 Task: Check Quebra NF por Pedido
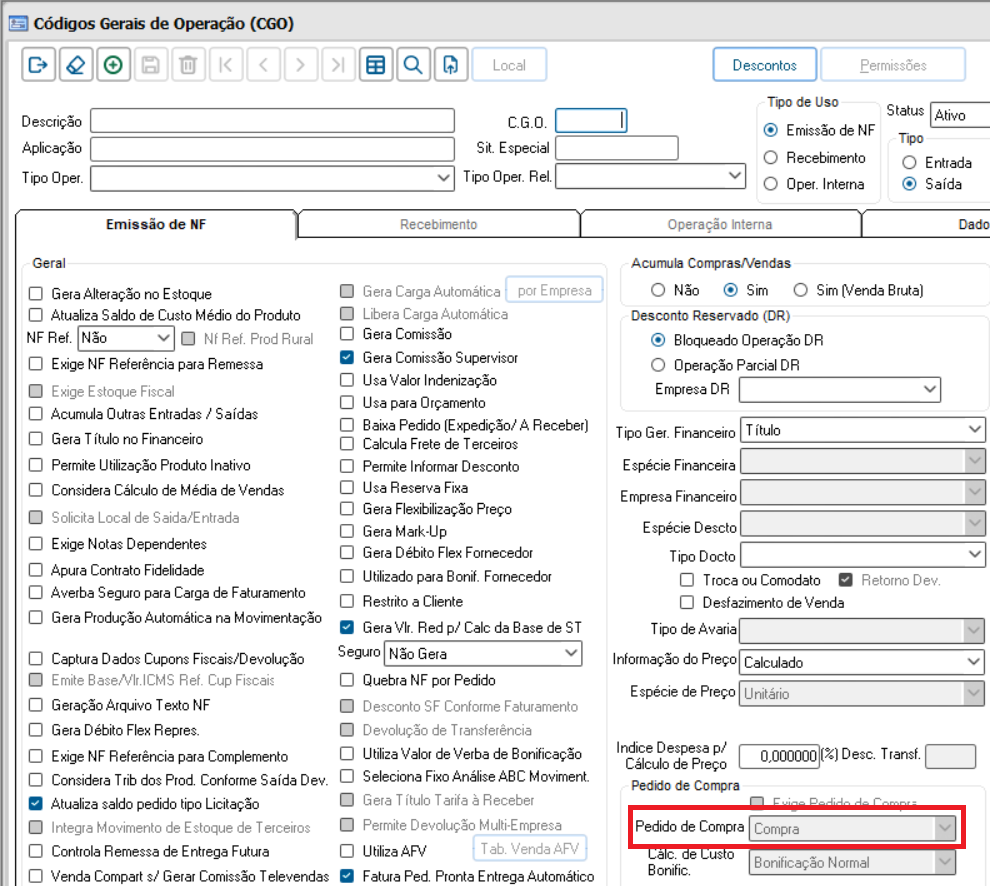347,679
